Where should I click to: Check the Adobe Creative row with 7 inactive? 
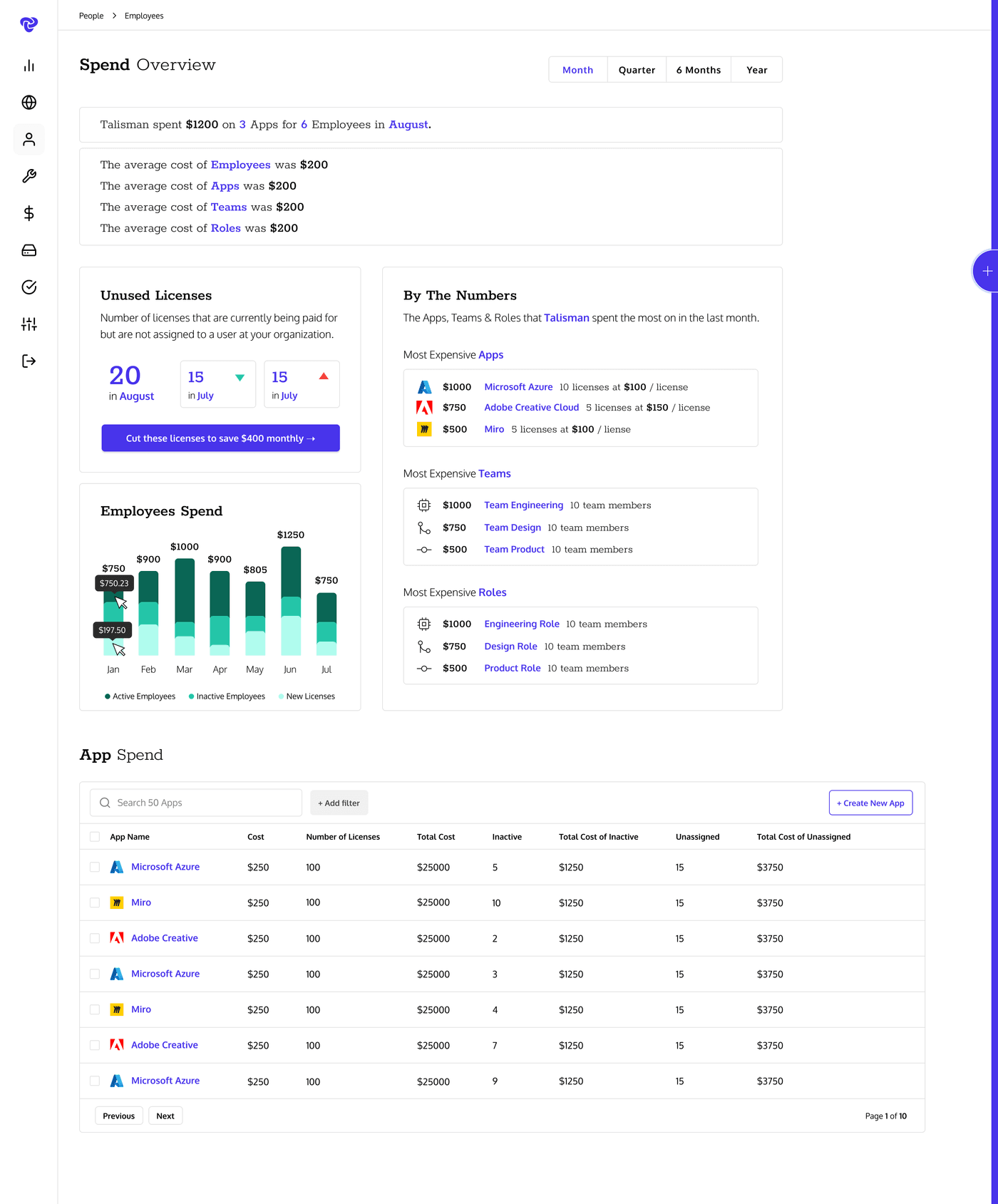[95, 1045]
